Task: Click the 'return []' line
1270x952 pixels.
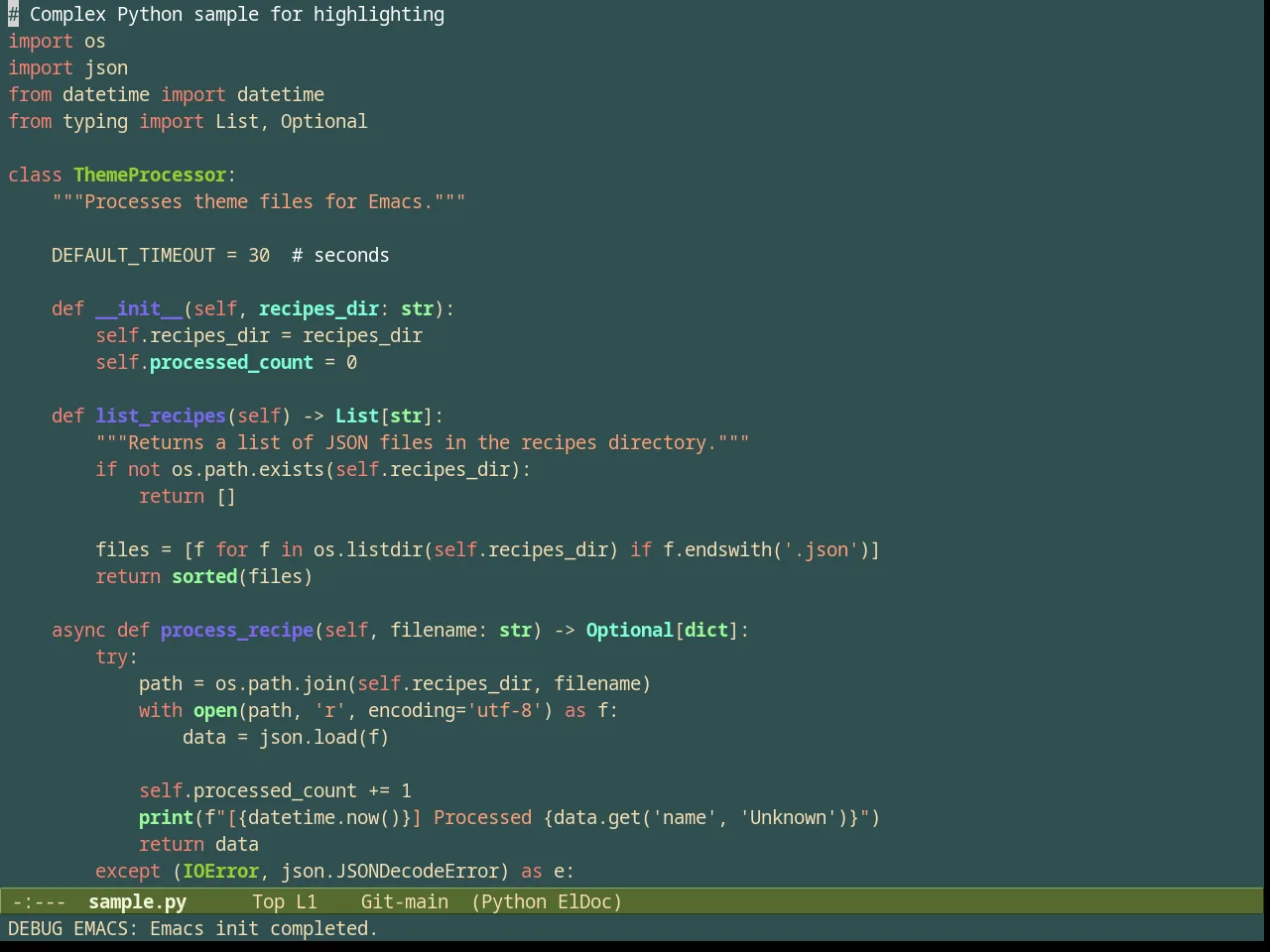Action: (188, 496)
